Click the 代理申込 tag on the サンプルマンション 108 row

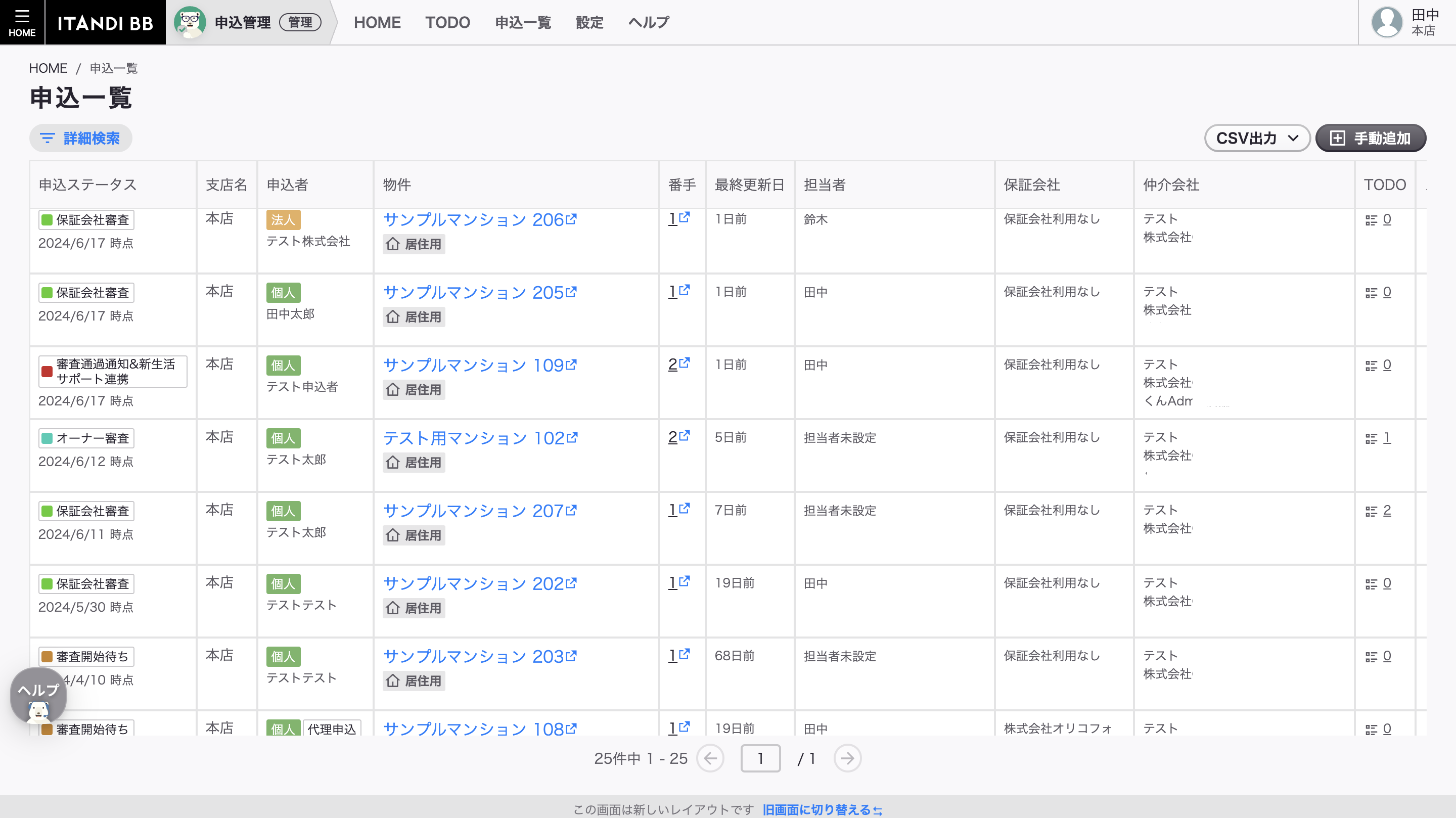[x=332, y=729]
